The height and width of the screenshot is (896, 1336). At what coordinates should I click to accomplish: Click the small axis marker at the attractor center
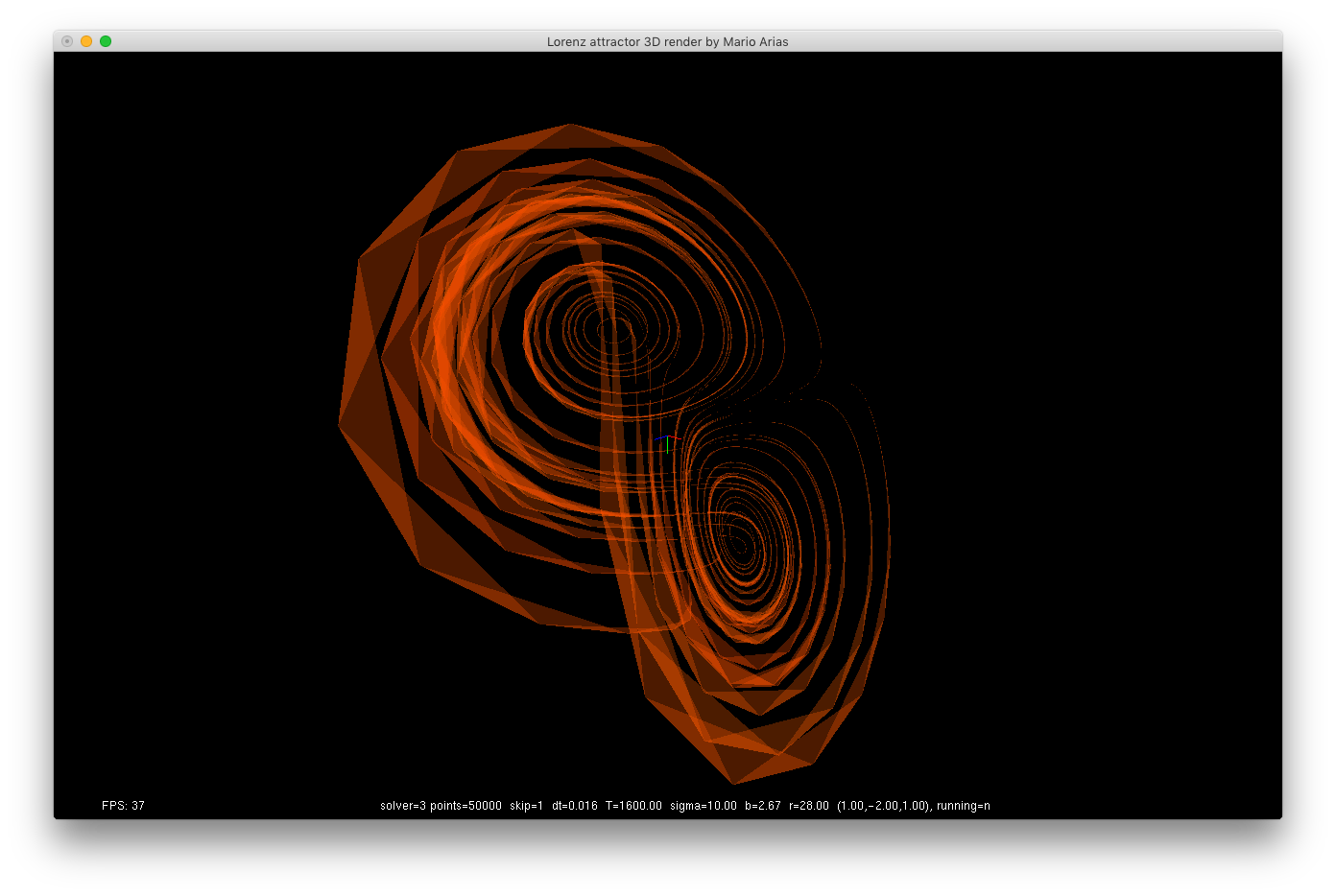[x=666, y=442]
